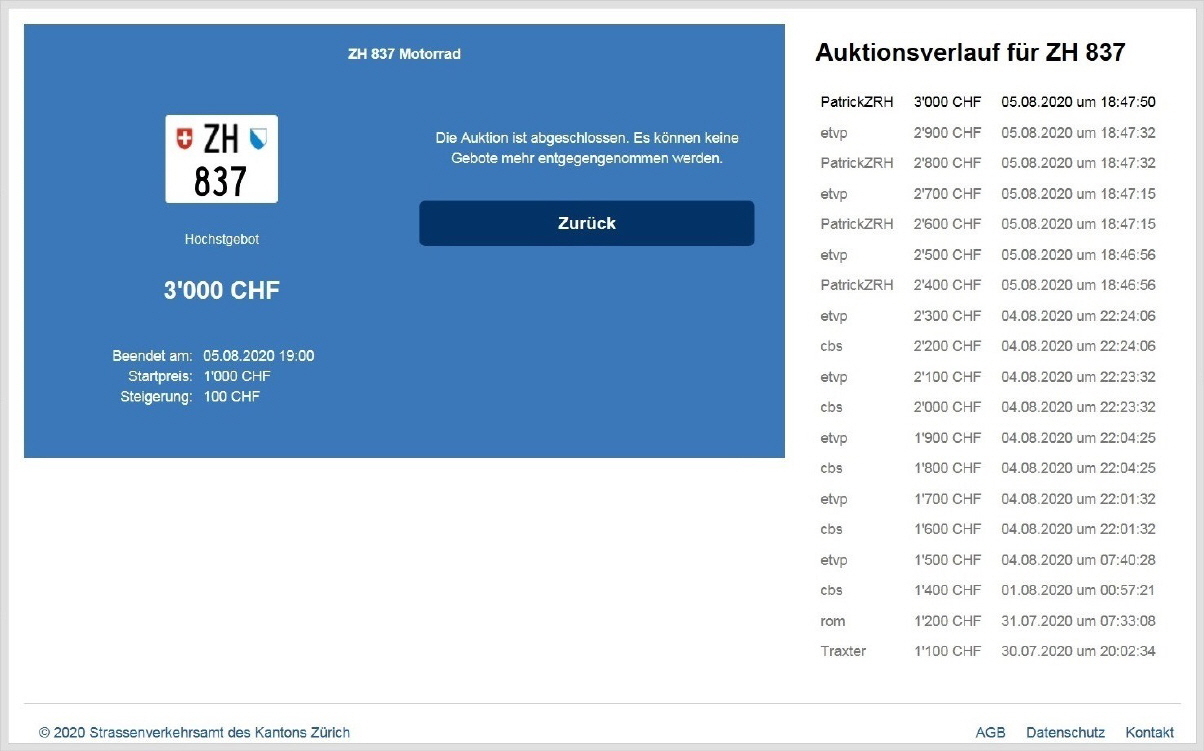
Task: Click the Steigerung 100 CHF value
Action: (x=231, y=397)
